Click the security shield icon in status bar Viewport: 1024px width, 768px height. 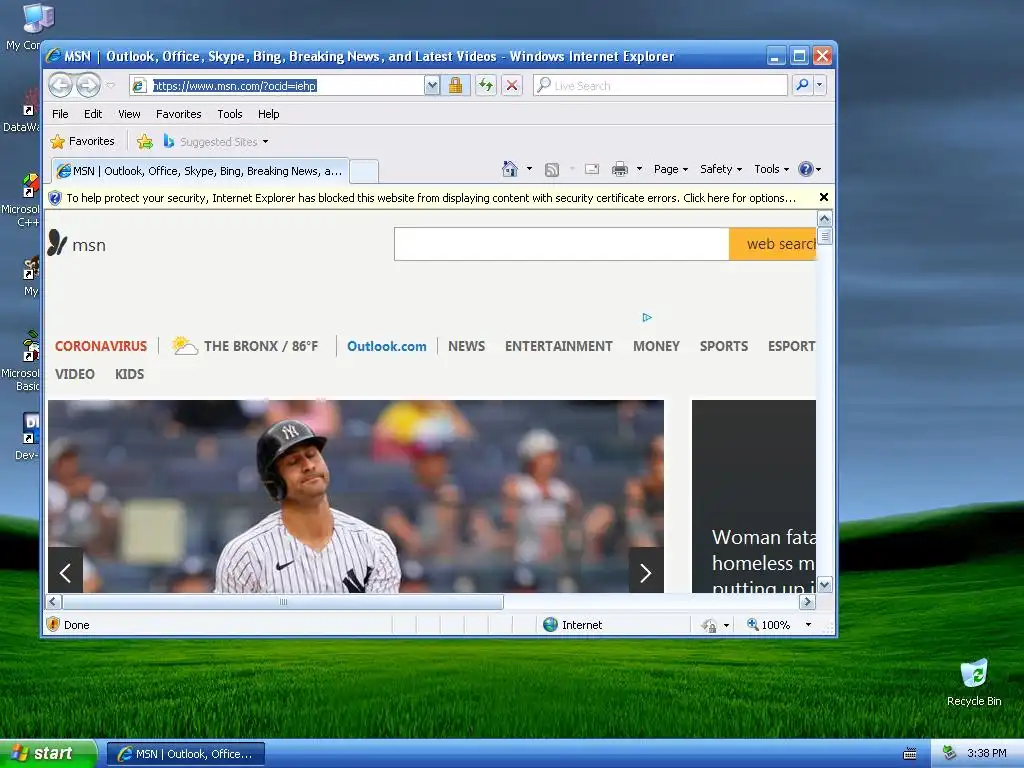pyautogui.click(x=54, y=624)
